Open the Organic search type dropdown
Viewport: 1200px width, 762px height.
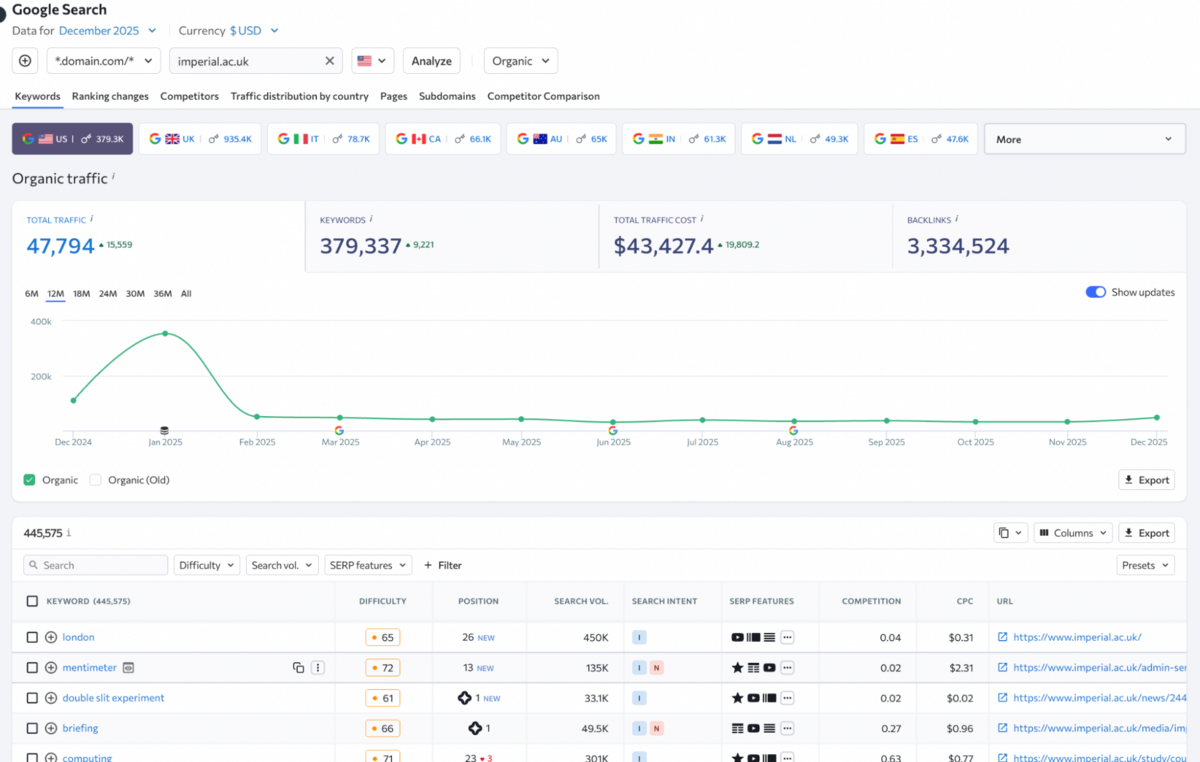coord(521,61)
